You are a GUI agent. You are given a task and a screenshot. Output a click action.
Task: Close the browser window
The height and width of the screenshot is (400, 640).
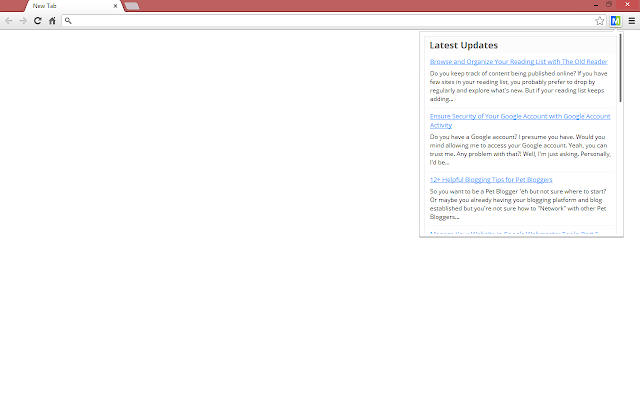tap(627, 4)
